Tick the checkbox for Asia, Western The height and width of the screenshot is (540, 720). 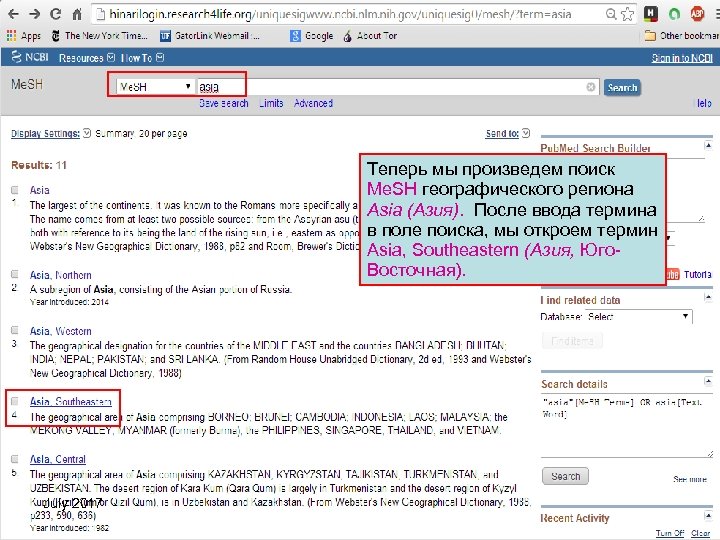pyautogui.click(x=15, y=330)
